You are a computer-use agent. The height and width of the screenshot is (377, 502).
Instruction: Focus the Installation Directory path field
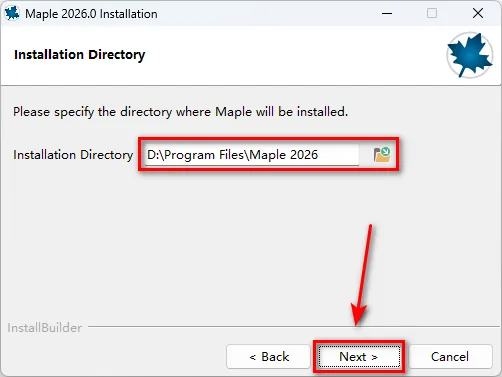(x=252, y=155)
